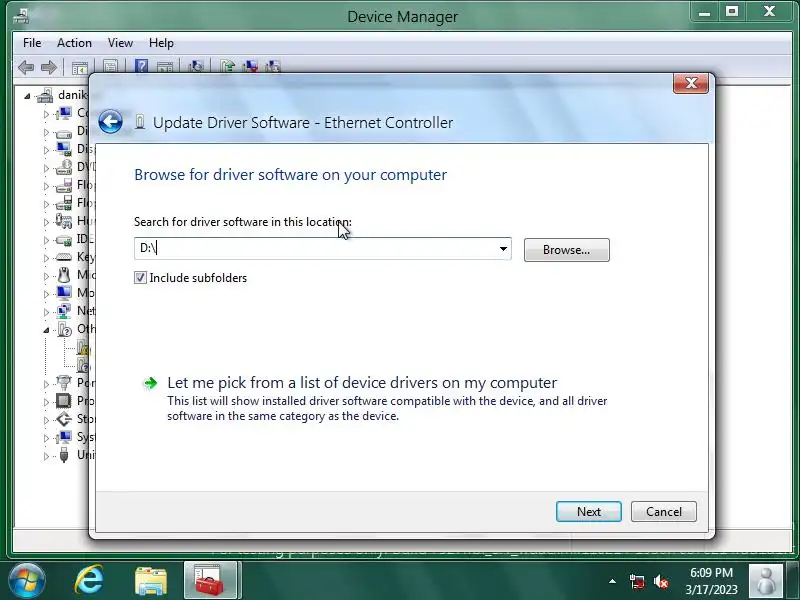Viewport: 800px width, 600px height.
Task: Select the DVD/CD-ROM drives category icon
Action: point(64,167)
